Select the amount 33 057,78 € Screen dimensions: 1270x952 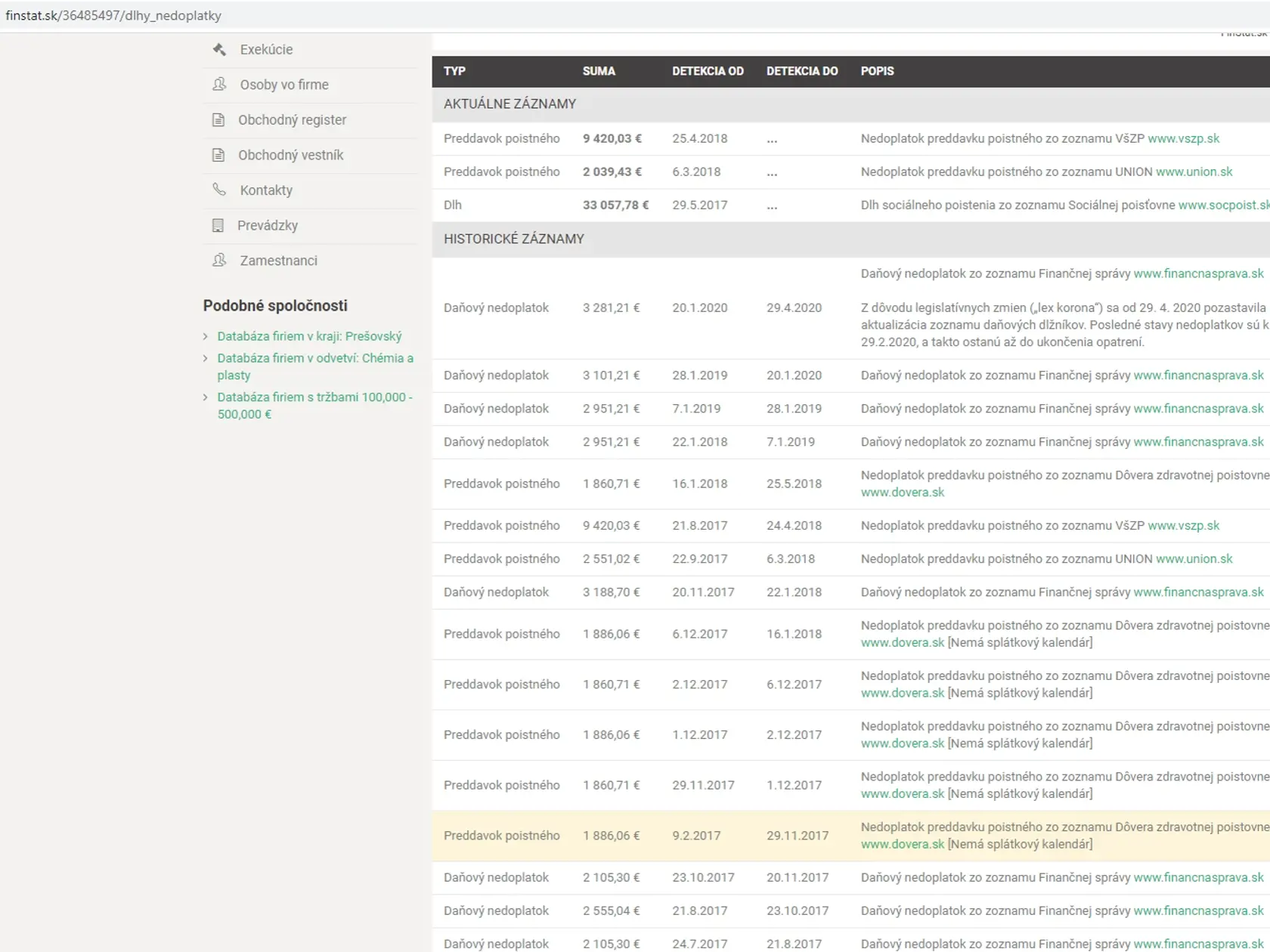tap(615, 205)
